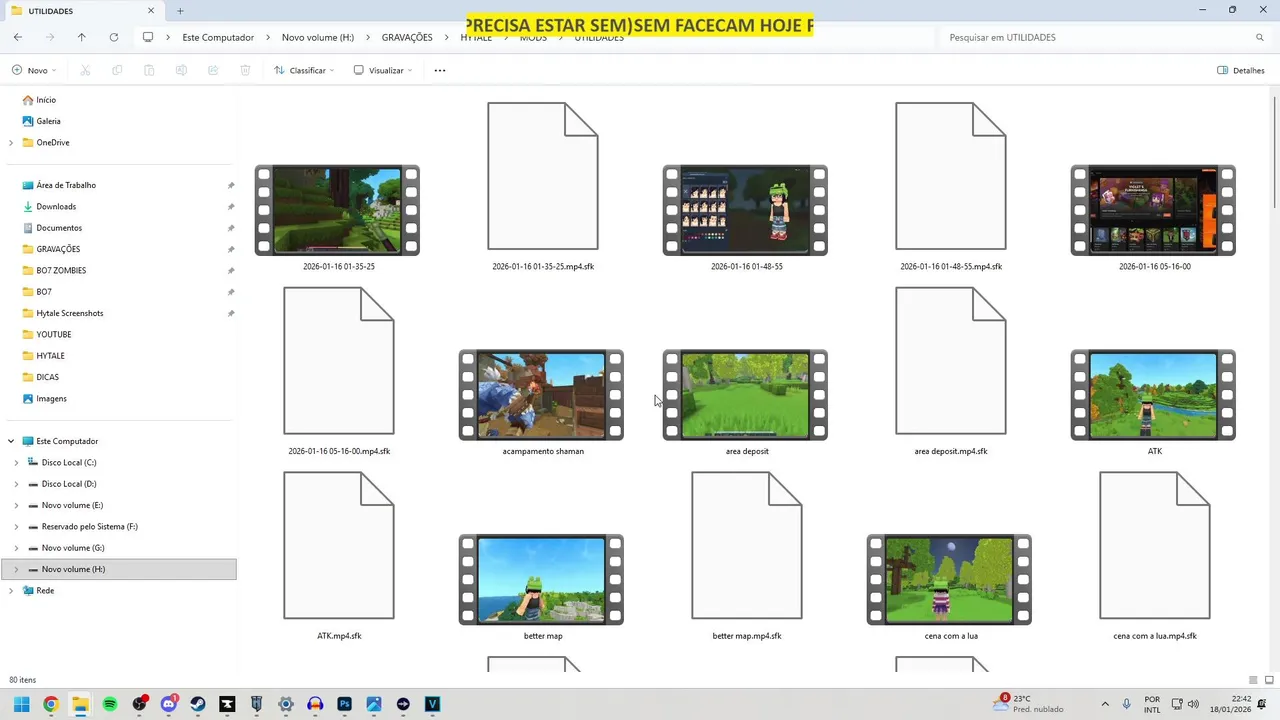
Task: Open the pinned BO7 ZOMBIES folder
Action: [x=61, y=270]
